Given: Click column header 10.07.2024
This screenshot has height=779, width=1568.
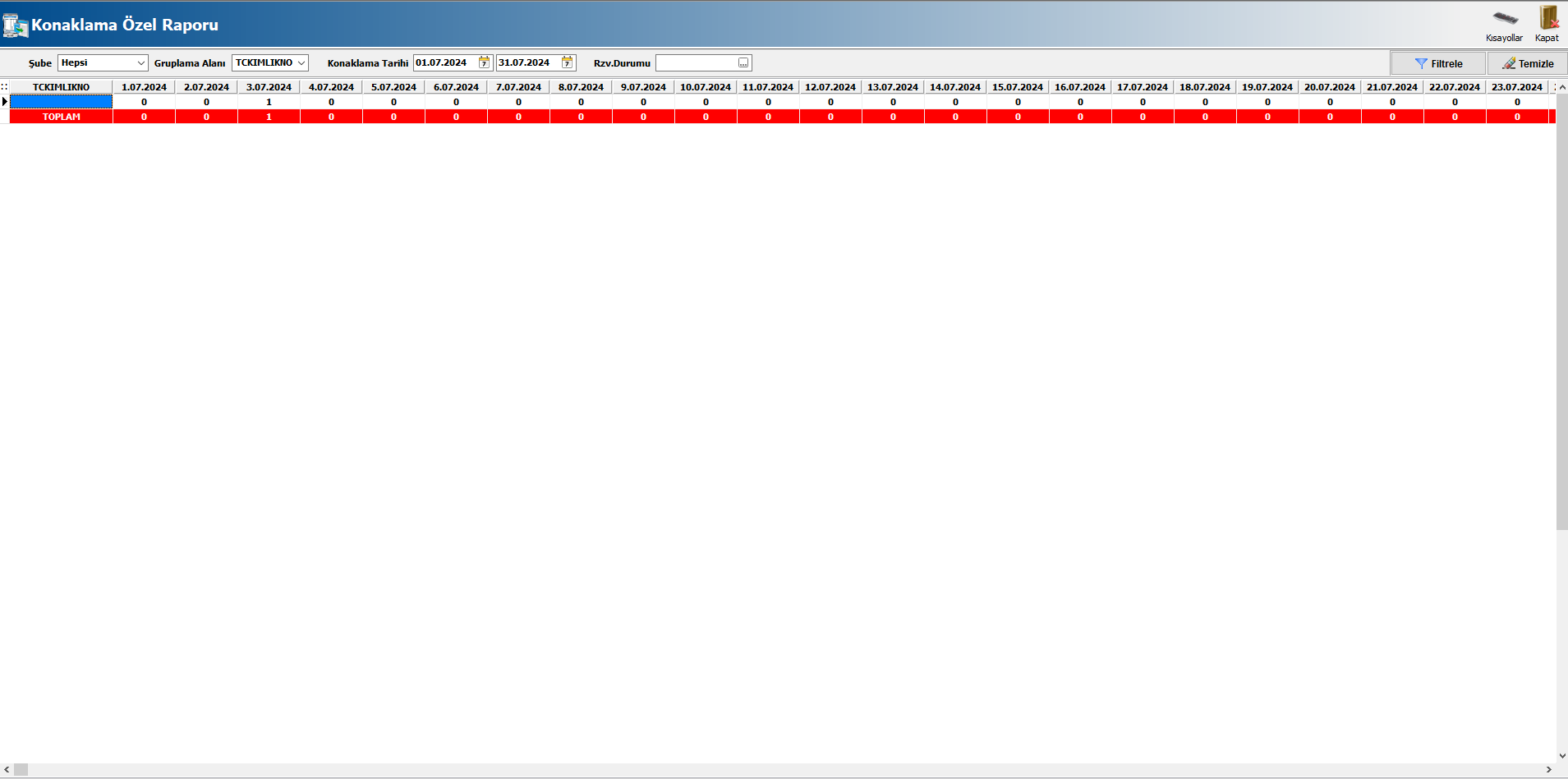Looking at the screenshot, I should [706, 86].
